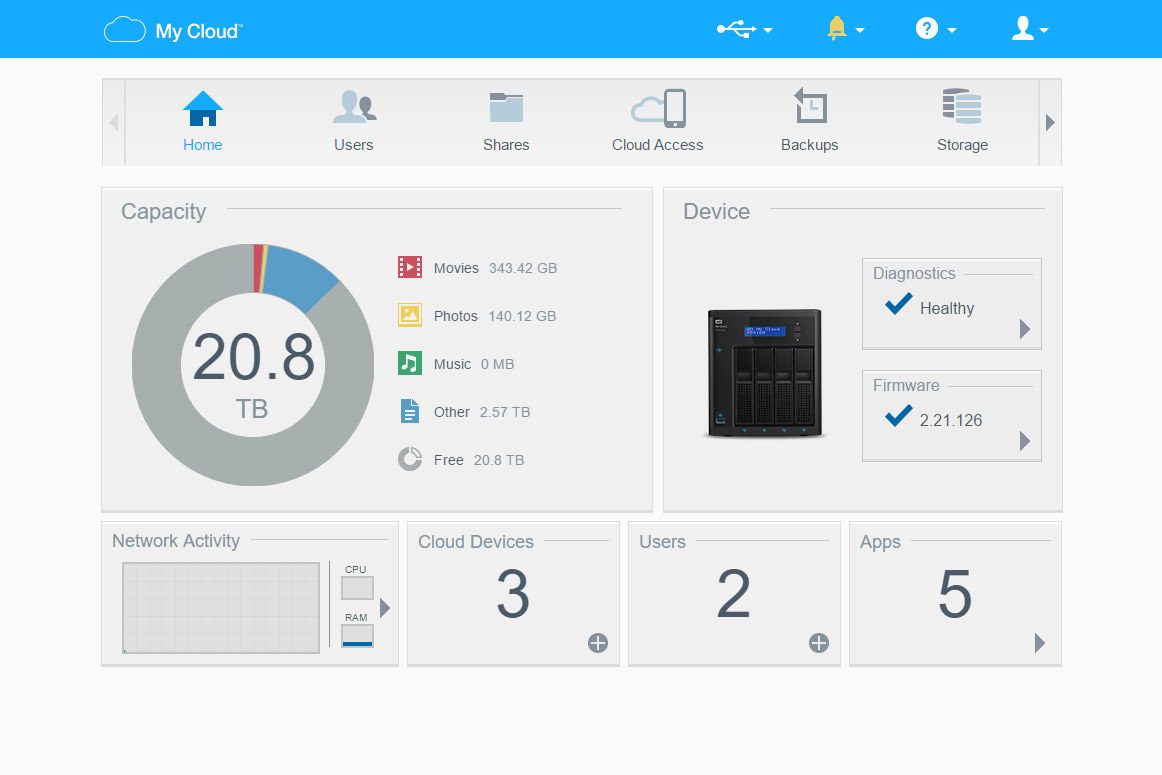1162x775 pixels.
Task: Open the notifications bell alerts
Action: coord(837,28)
